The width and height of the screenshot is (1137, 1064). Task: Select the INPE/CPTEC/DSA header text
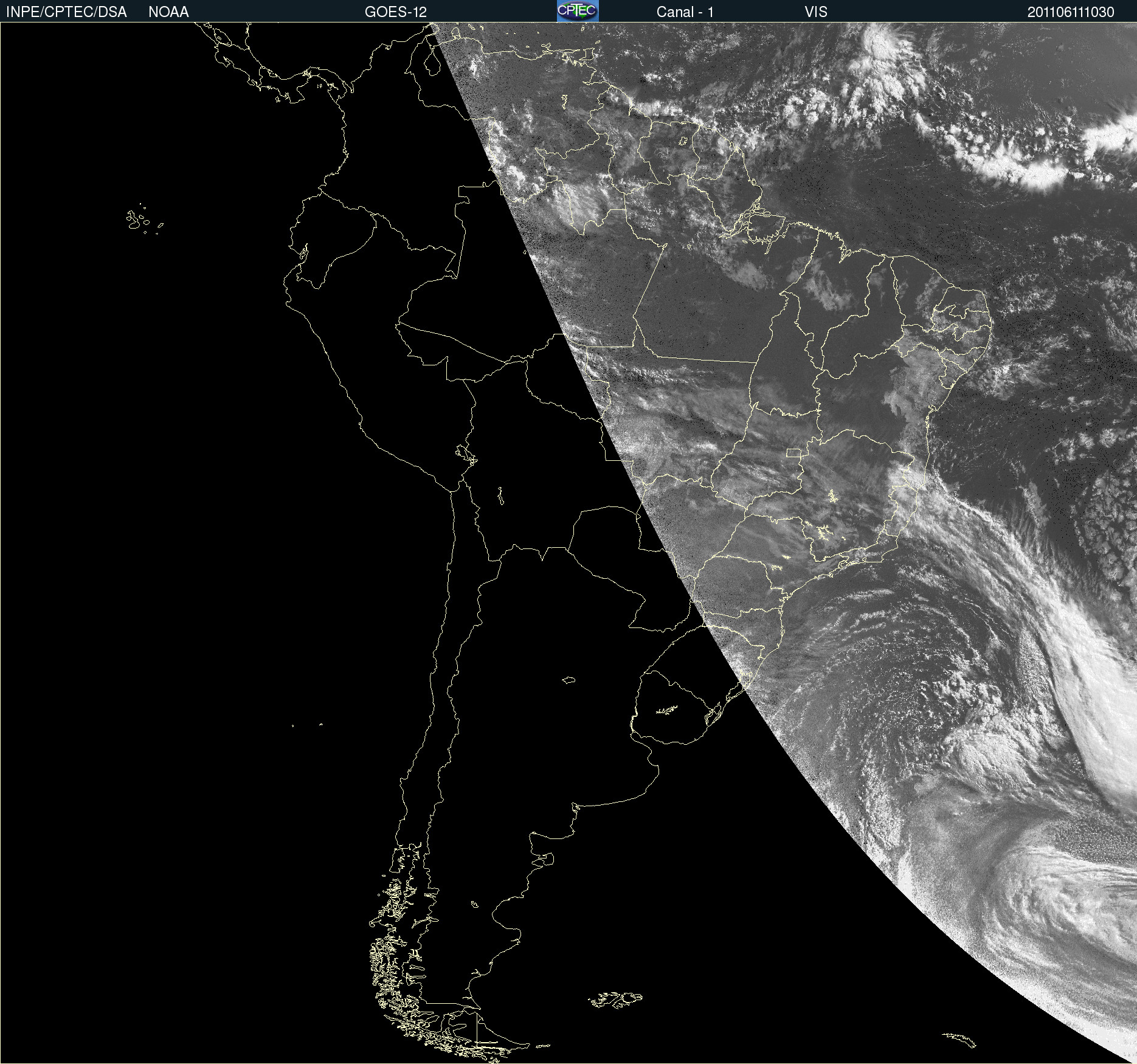(66, 12)
